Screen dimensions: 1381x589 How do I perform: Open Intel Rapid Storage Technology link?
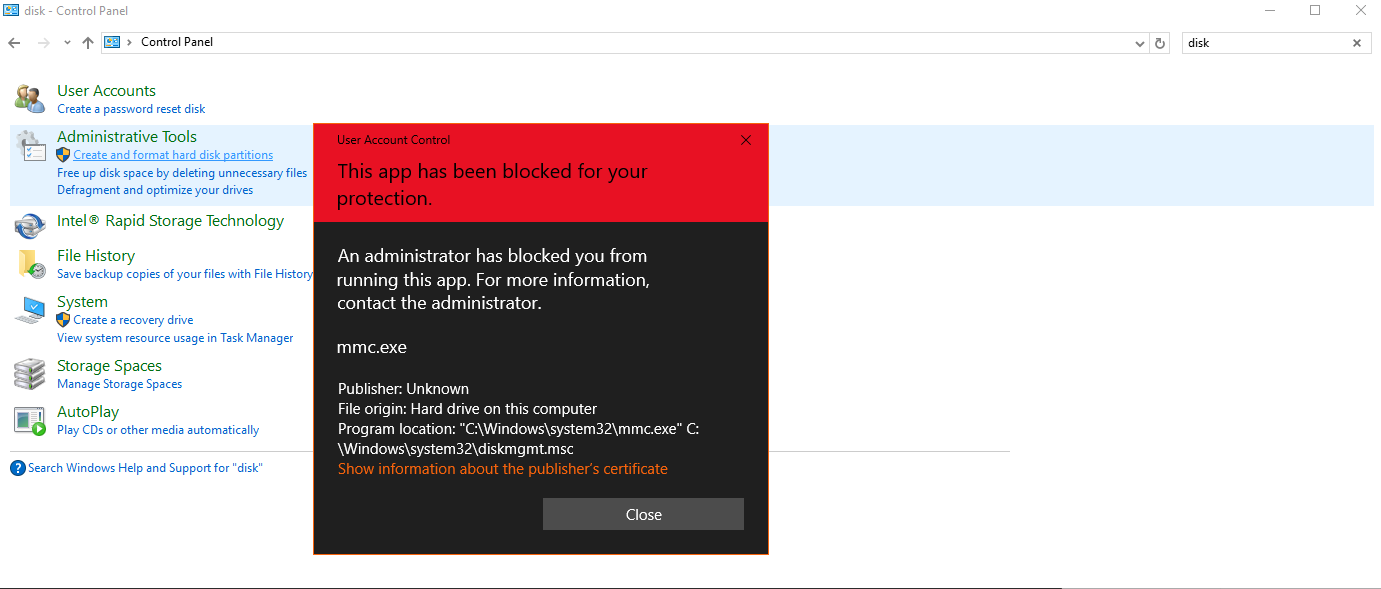(x=170, y=221)
